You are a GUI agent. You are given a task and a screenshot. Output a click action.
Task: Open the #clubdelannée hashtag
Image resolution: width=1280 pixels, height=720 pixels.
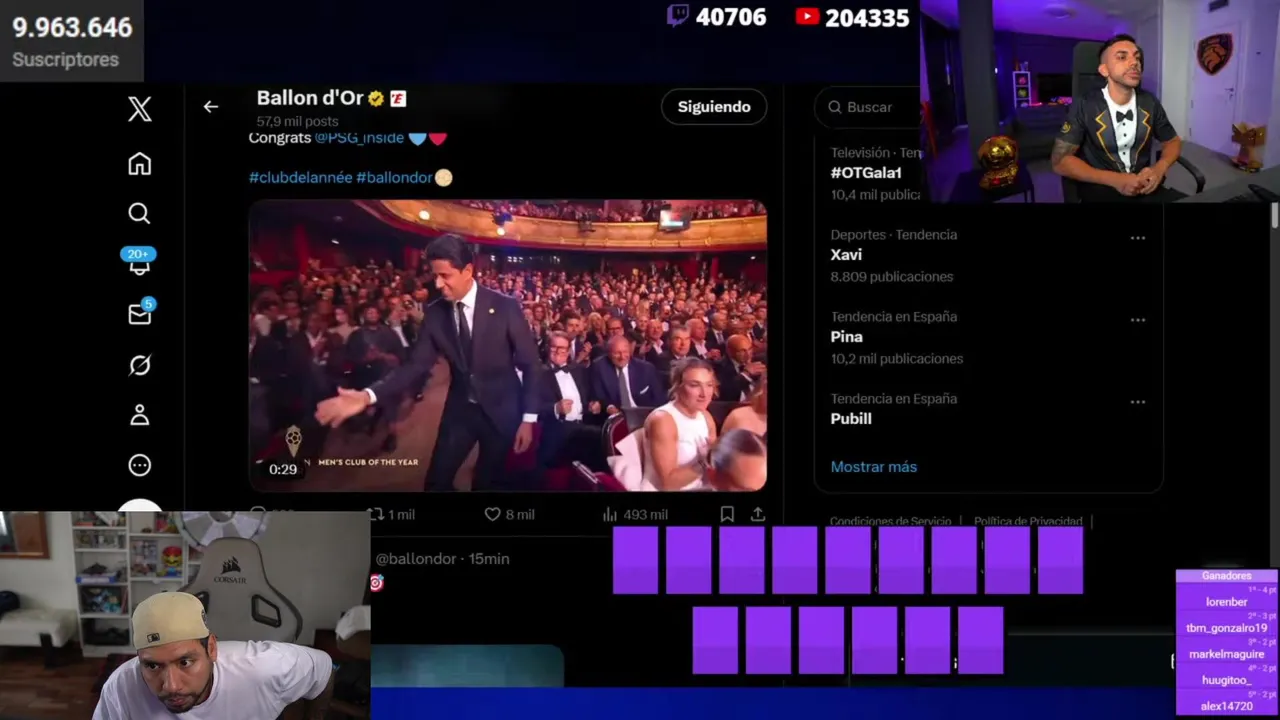coord(300,177)
